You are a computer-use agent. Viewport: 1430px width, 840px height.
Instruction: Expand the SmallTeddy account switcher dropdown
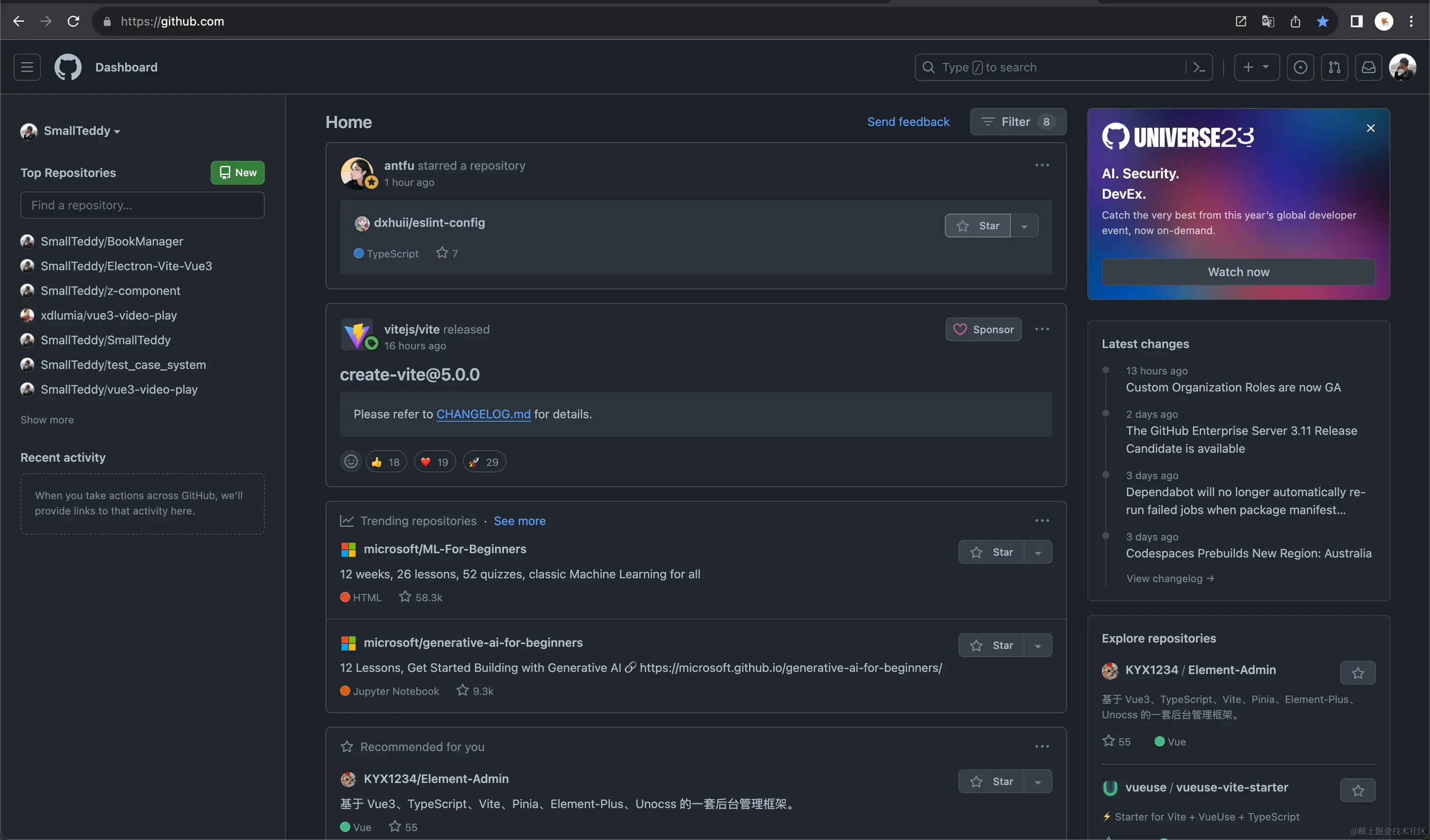point(71,131)
